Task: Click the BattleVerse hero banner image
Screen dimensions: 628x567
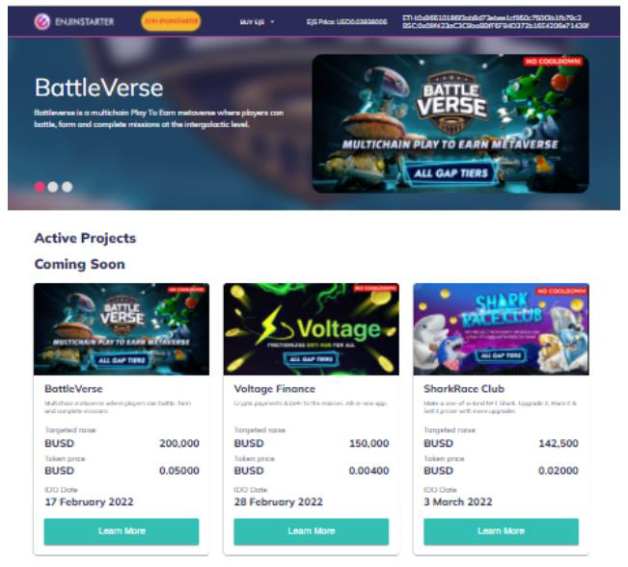Action: tap(450, 124)
